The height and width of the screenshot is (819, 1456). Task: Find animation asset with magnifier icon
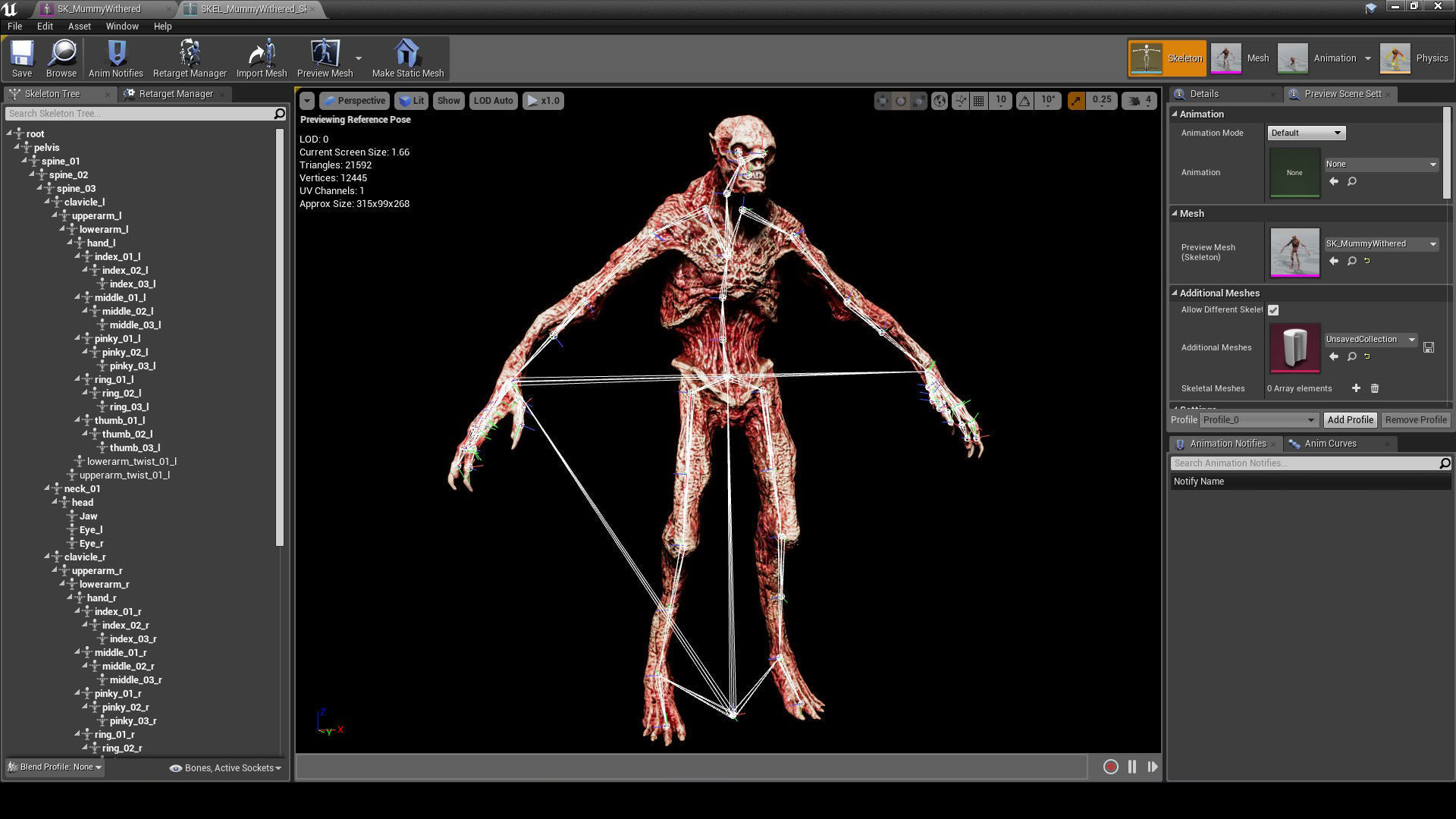pos(1352,182)
